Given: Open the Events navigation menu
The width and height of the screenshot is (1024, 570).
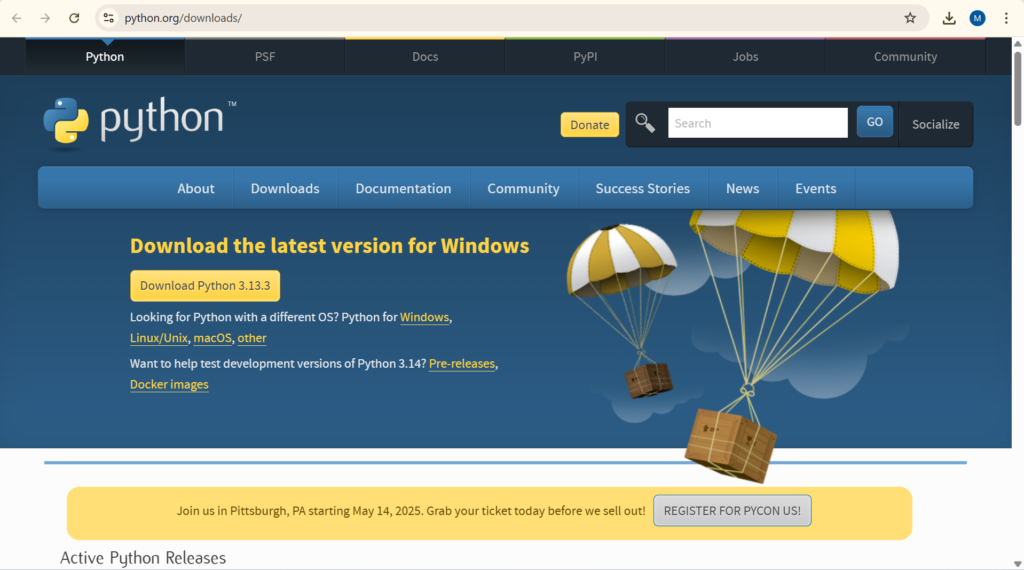Looking at the screenshot, I should click(815, 188).
